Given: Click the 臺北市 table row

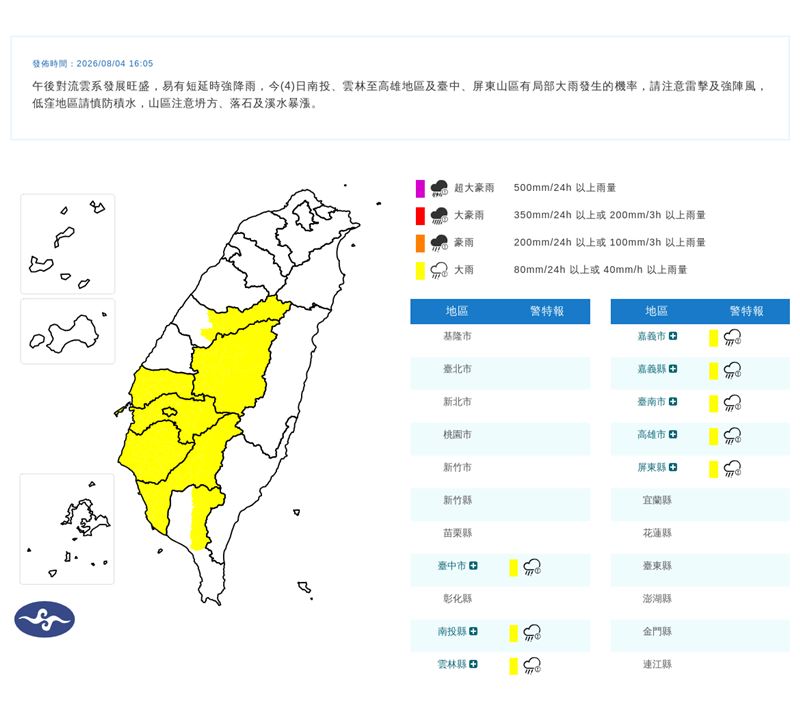Looking at the screenshot, I should point(500,373).
